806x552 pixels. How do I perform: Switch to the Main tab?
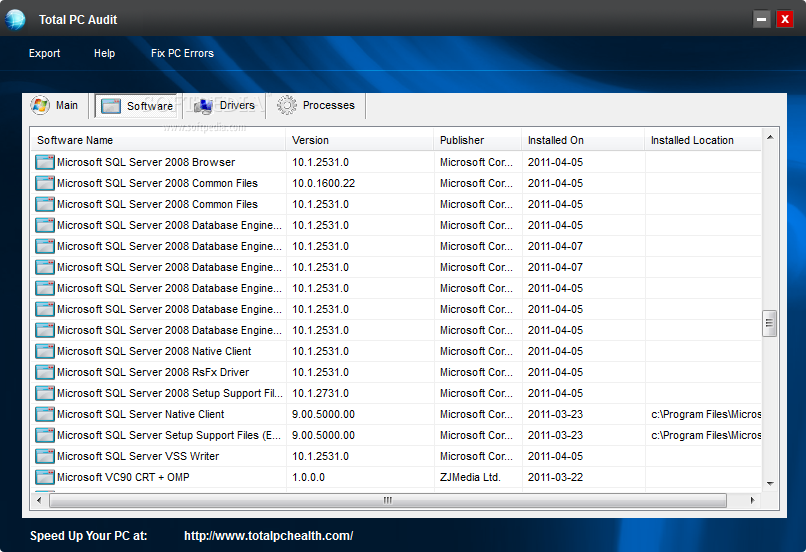(55, 105)
